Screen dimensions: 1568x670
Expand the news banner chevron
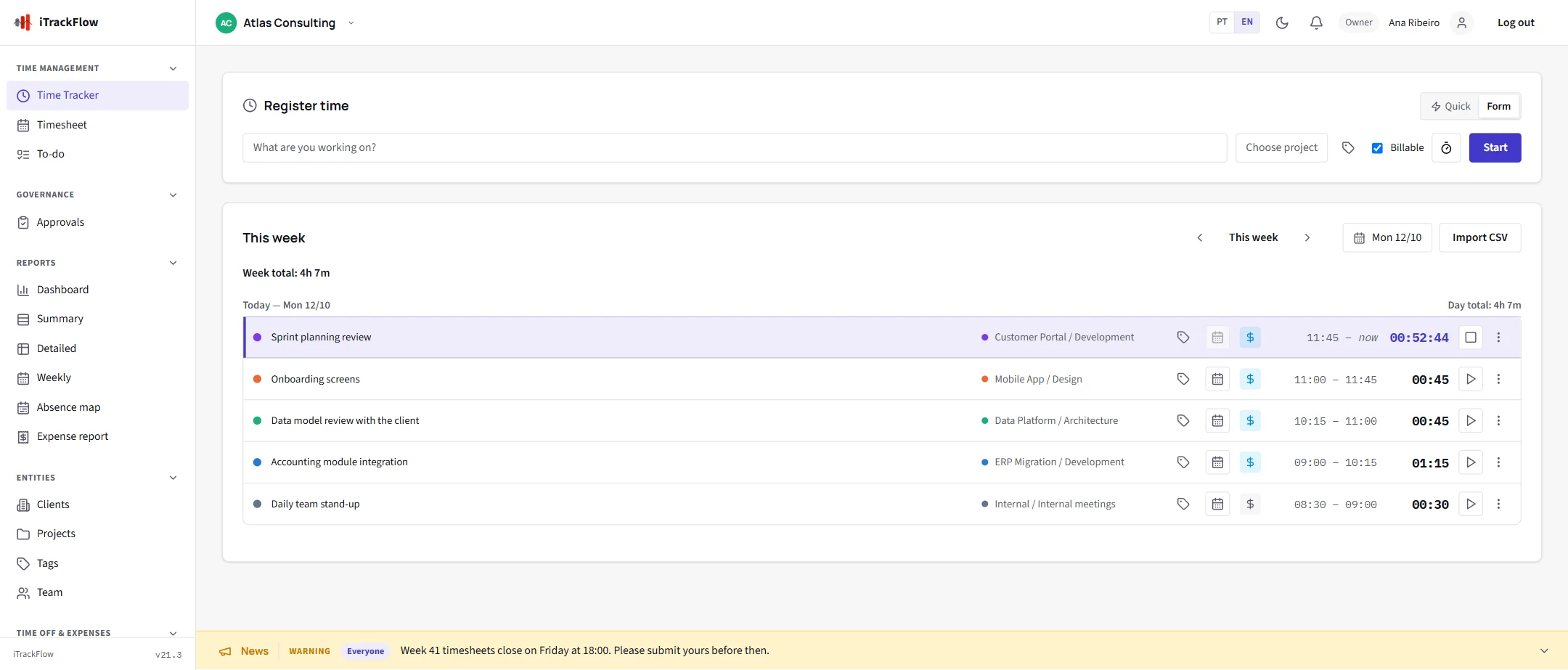(1544, 650)
